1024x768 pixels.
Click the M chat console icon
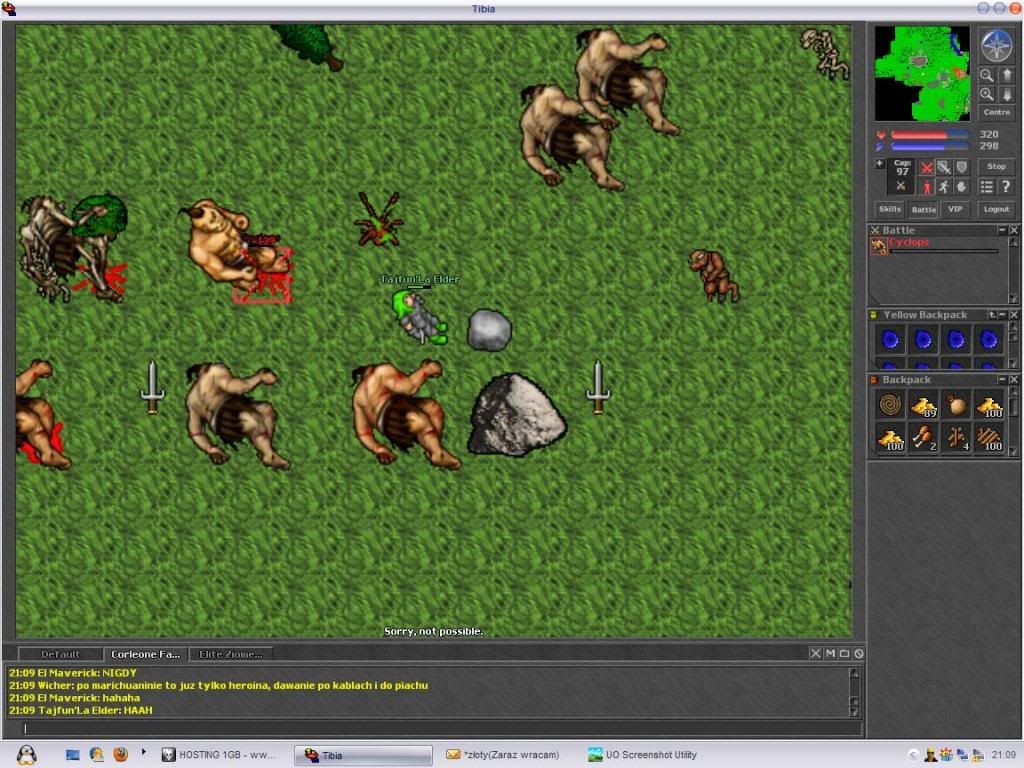[x=830, y=653]
